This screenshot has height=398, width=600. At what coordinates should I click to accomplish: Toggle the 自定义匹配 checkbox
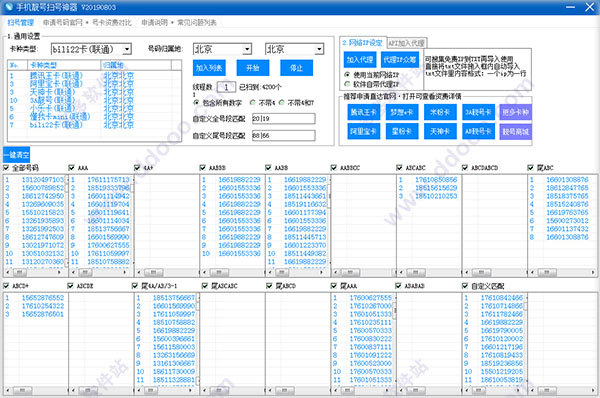tap(465, 286)
